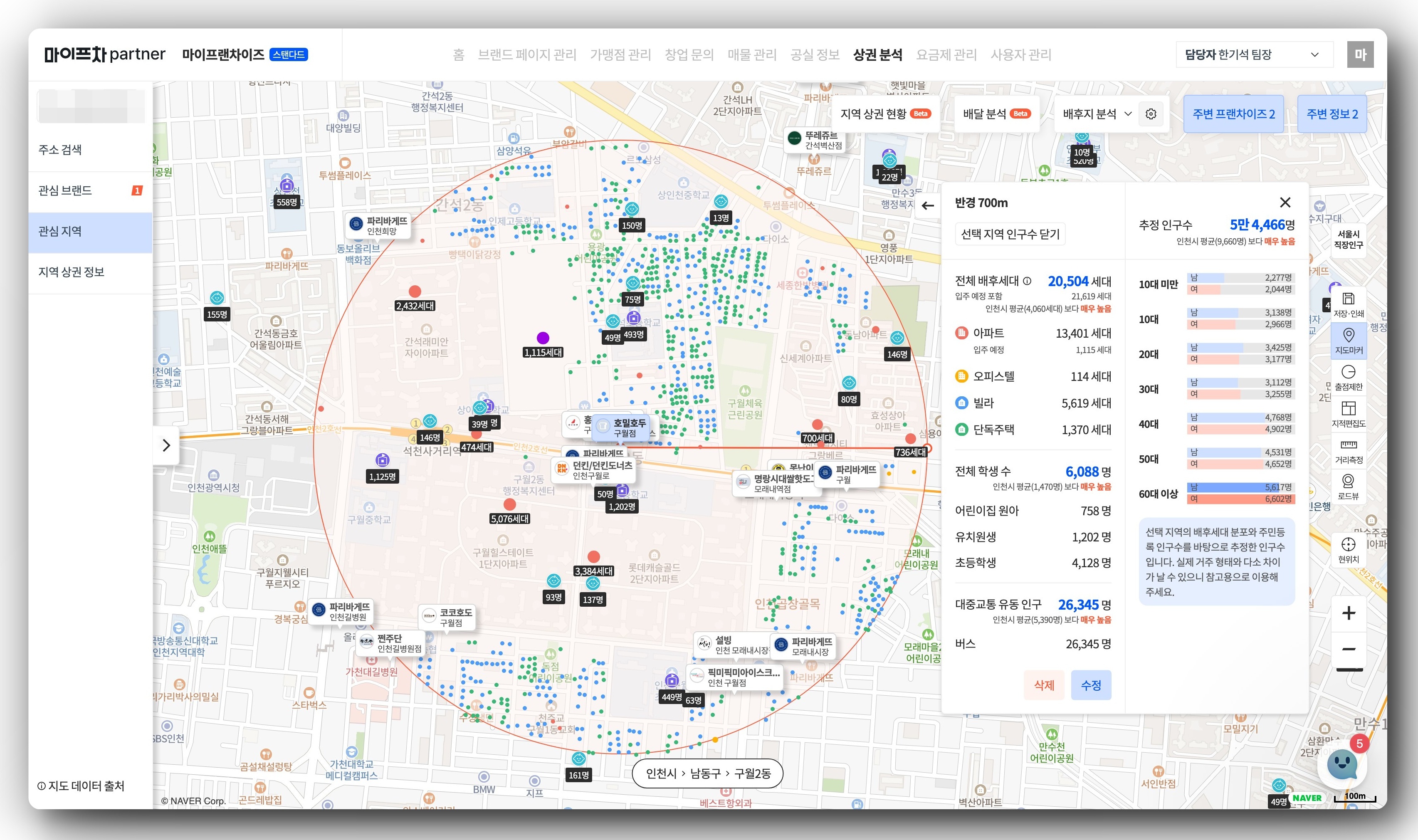This screenshot has width=1418, height=840.
Task: Click the 60대 이상 male population bar
Action: pyautogui.click(x=1240, y=487)
